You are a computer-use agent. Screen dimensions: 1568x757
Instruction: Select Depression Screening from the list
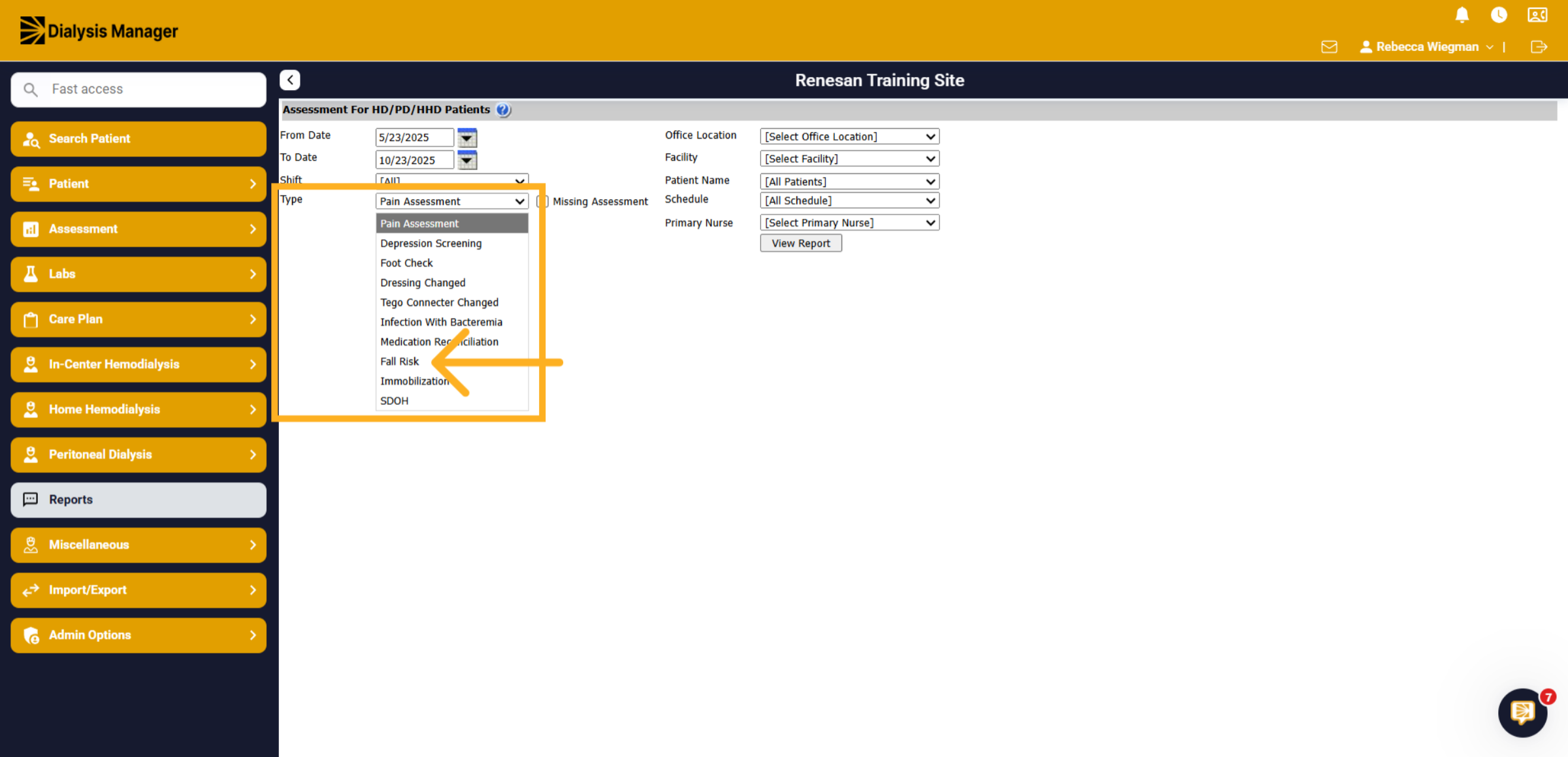(x=451, y=243)
